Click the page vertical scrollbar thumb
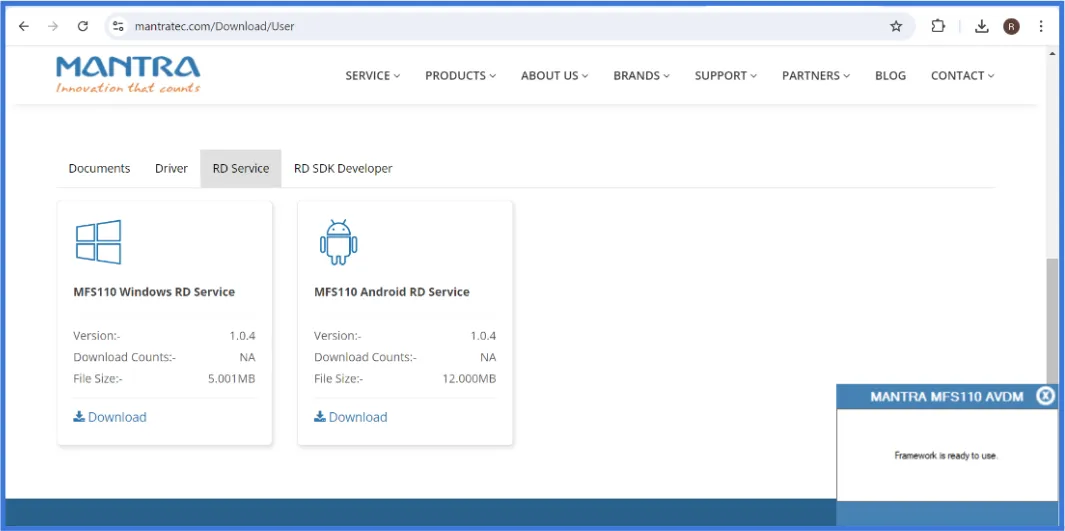 (x=1051, y=321)
